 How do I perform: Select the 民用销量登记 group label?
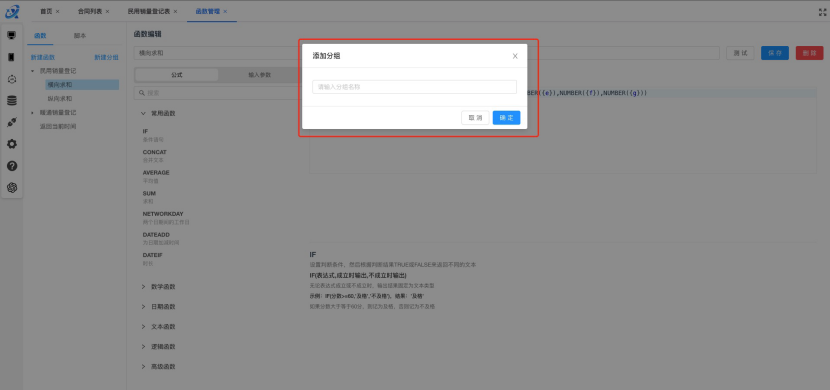click(58, 71)
